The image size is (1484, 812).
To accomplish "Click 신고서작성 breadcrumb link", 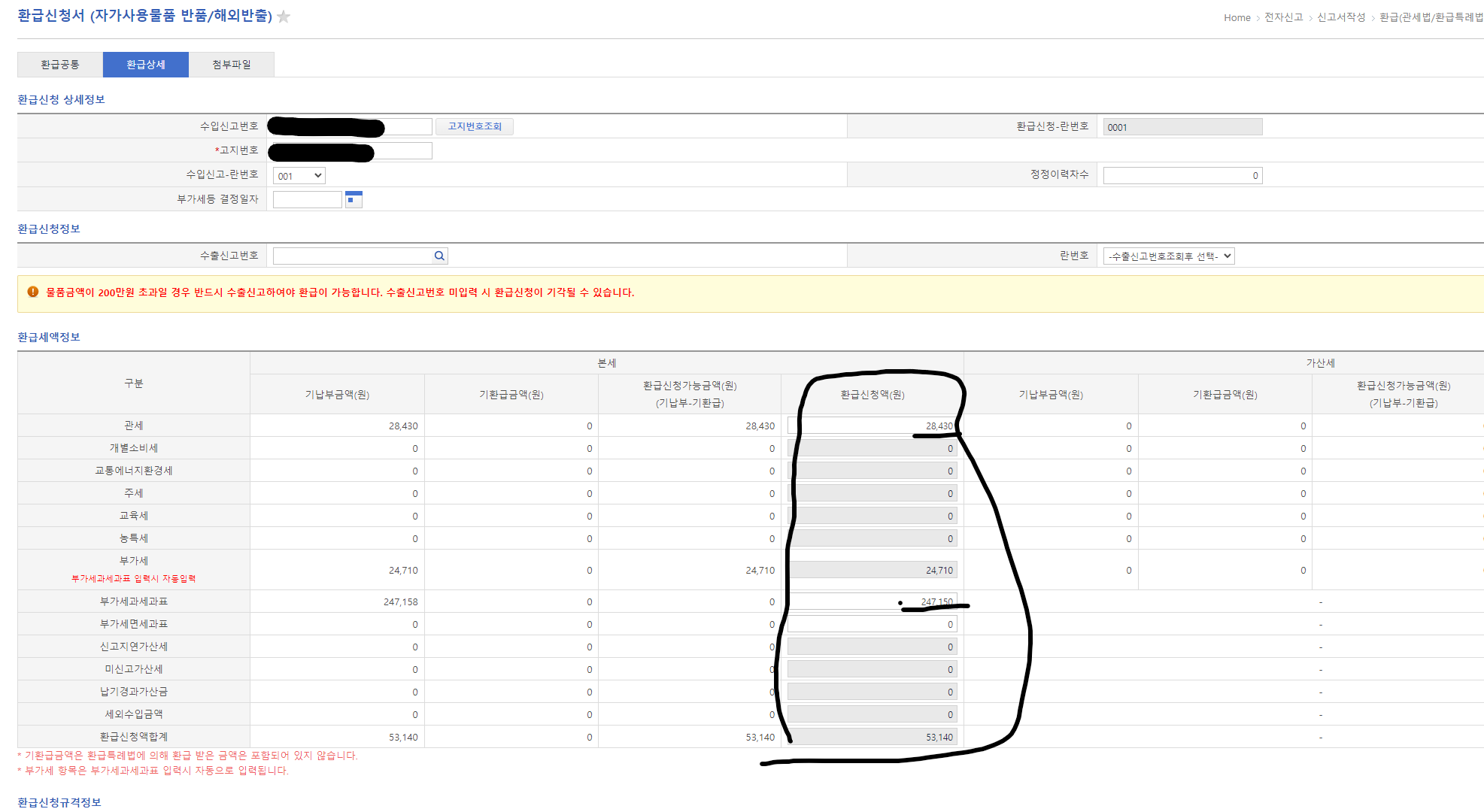I will (x=1341, y=17).
